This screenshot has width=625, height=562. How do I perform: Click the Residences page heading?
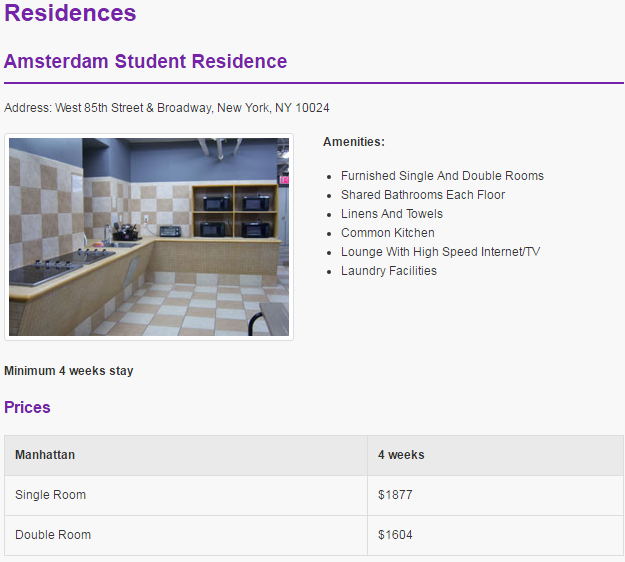tap(70, 14)
